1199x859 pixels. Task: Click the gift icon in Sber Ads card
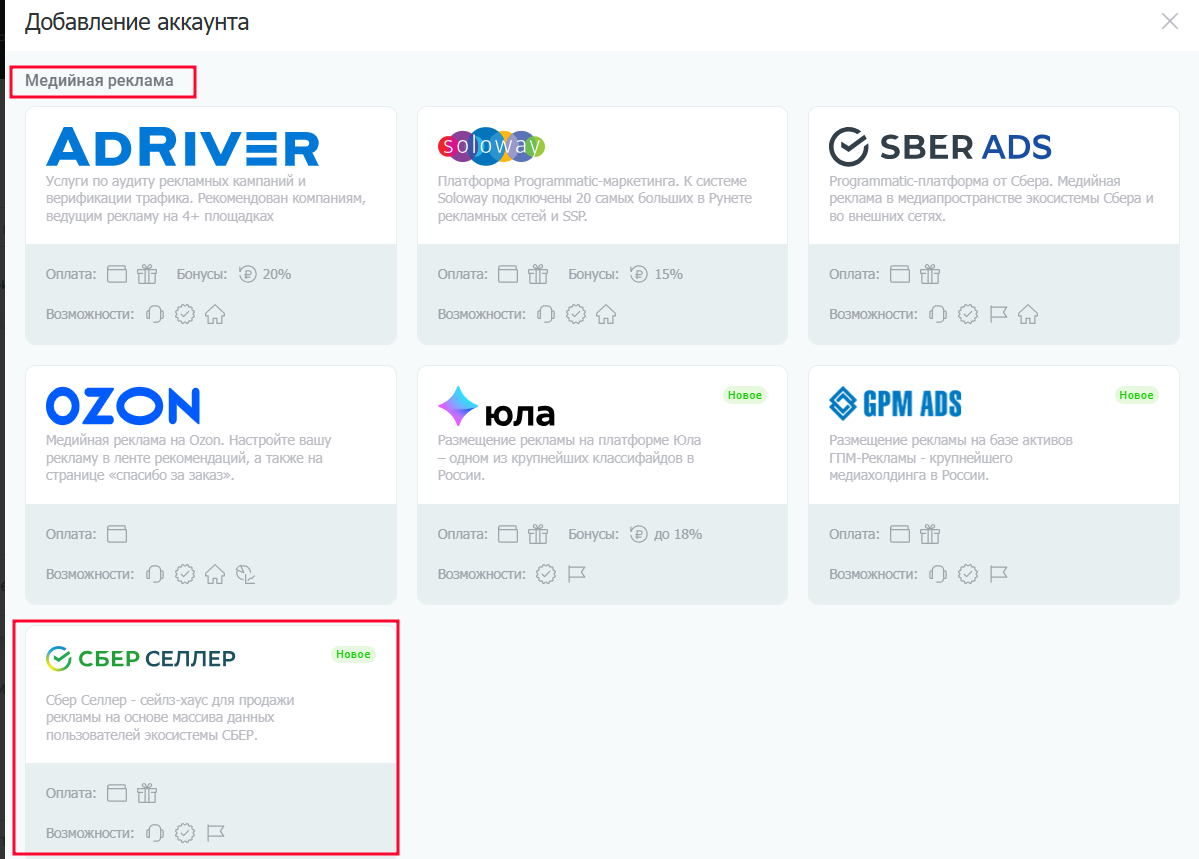point(930,274)
